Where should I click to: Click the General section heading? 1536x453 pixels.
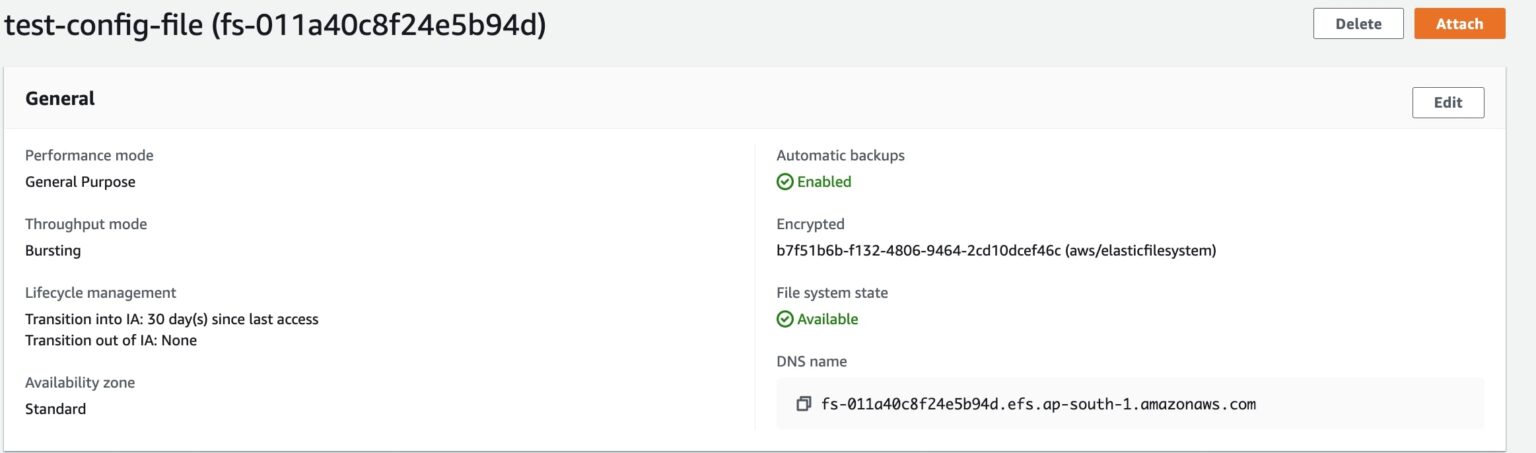click(x=60, y=98)
